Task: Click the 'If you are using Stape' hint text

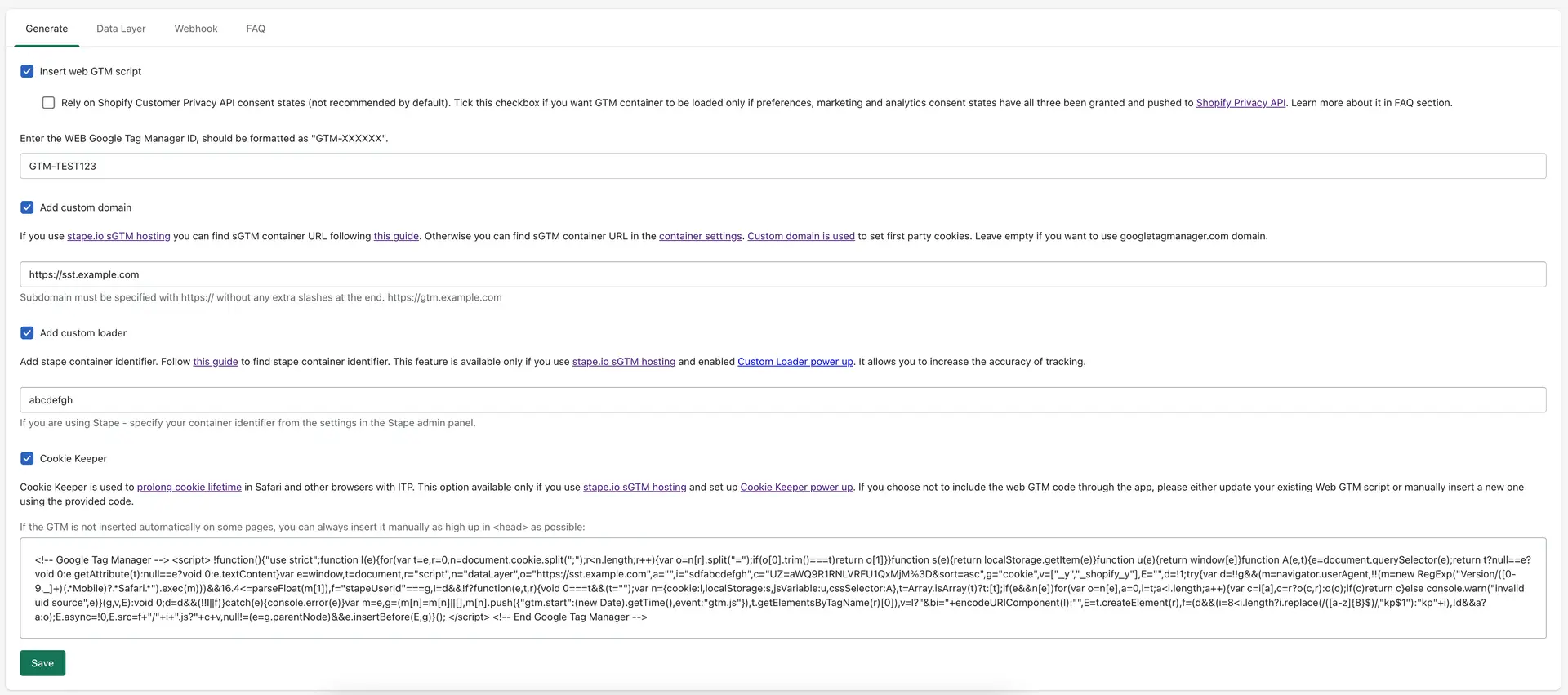Action: (x=247, y=423)
